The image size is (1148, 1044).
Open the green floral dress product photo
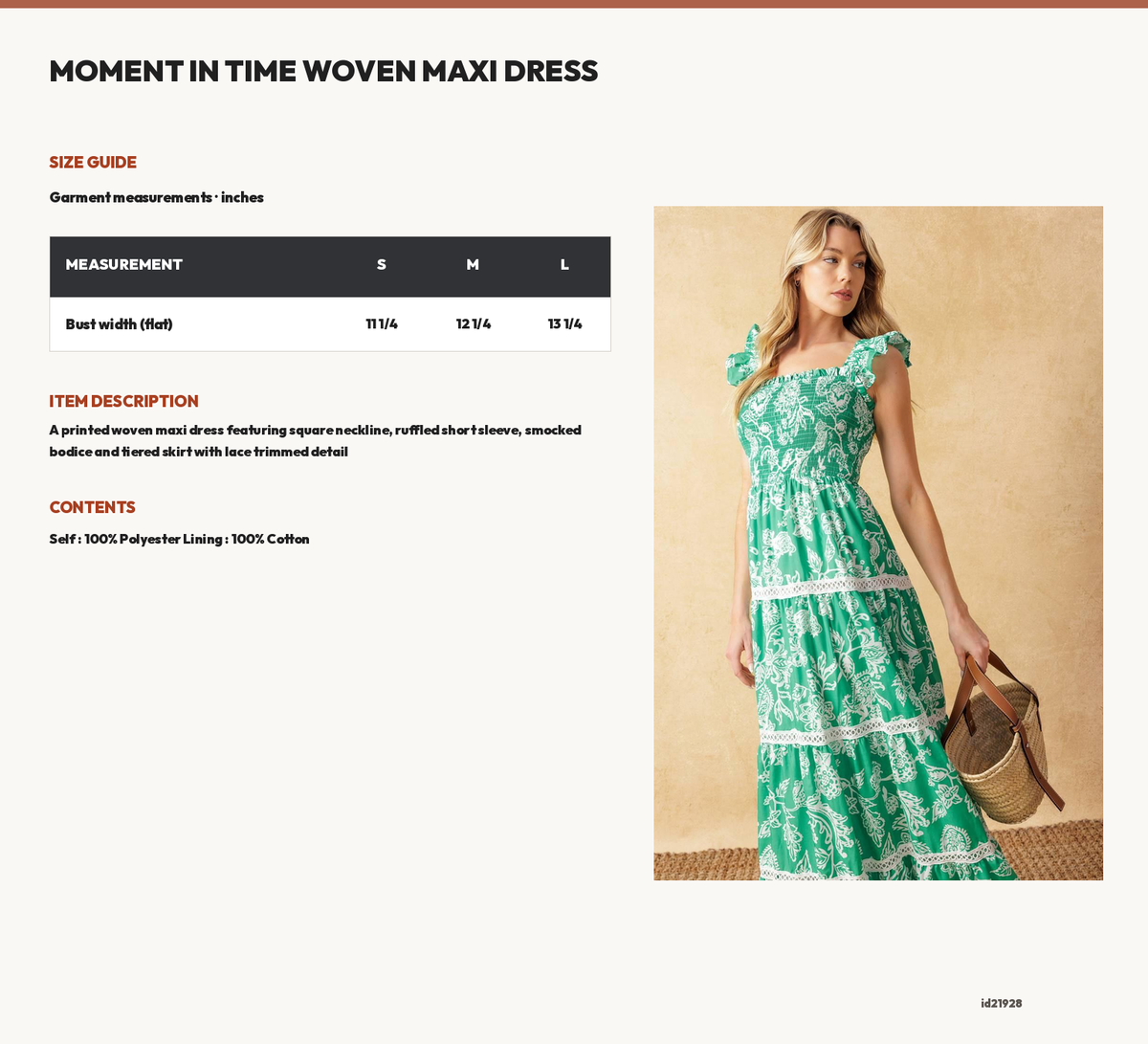click(x=878, y=544)
